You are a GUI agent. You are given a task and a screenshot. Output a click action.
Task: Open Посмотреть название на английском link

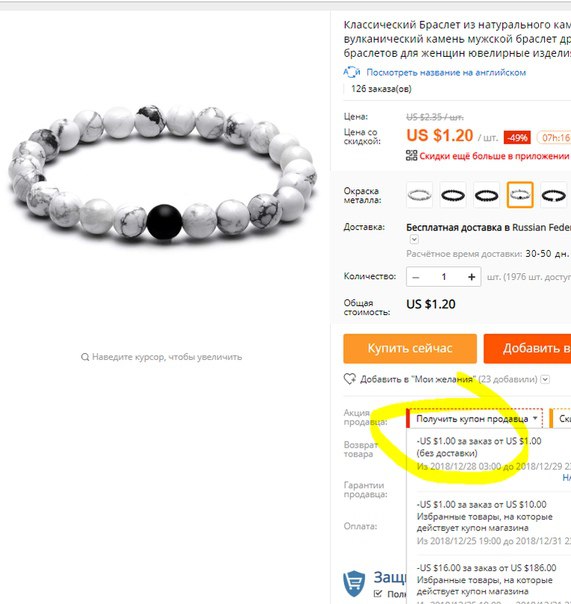(446, 72)
